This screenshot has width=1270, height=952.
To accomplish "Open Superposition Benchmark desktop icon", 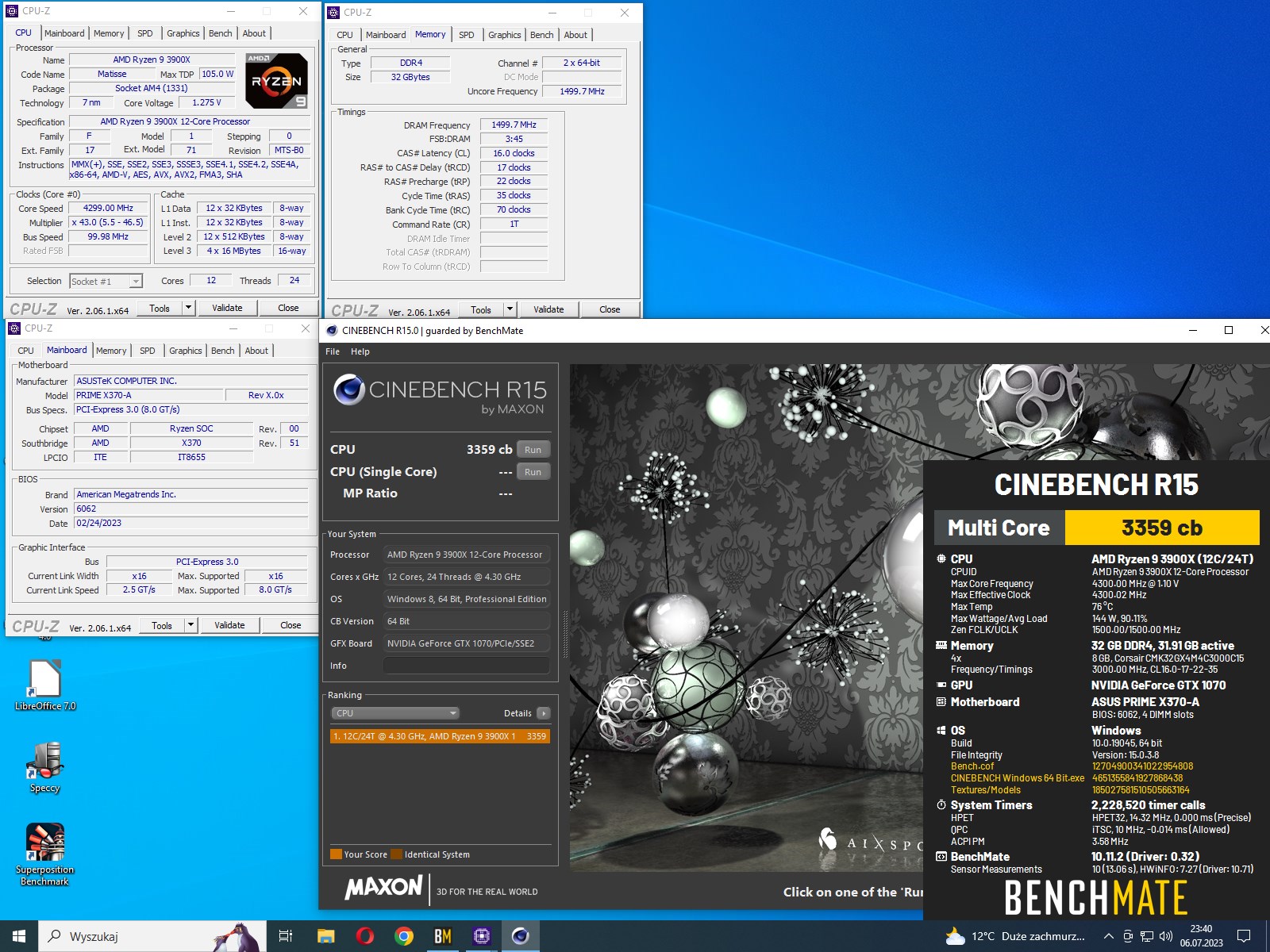I will (x=45, y=854).
